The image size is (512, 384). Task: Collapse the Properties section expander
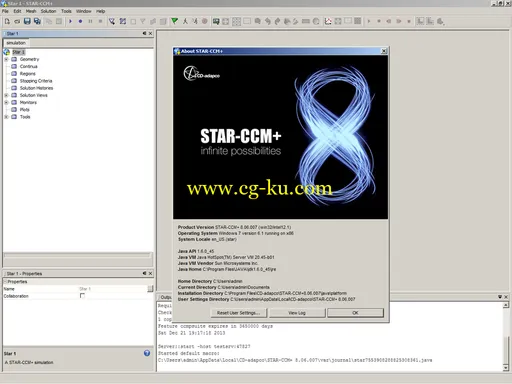click(x=5, y=282)
